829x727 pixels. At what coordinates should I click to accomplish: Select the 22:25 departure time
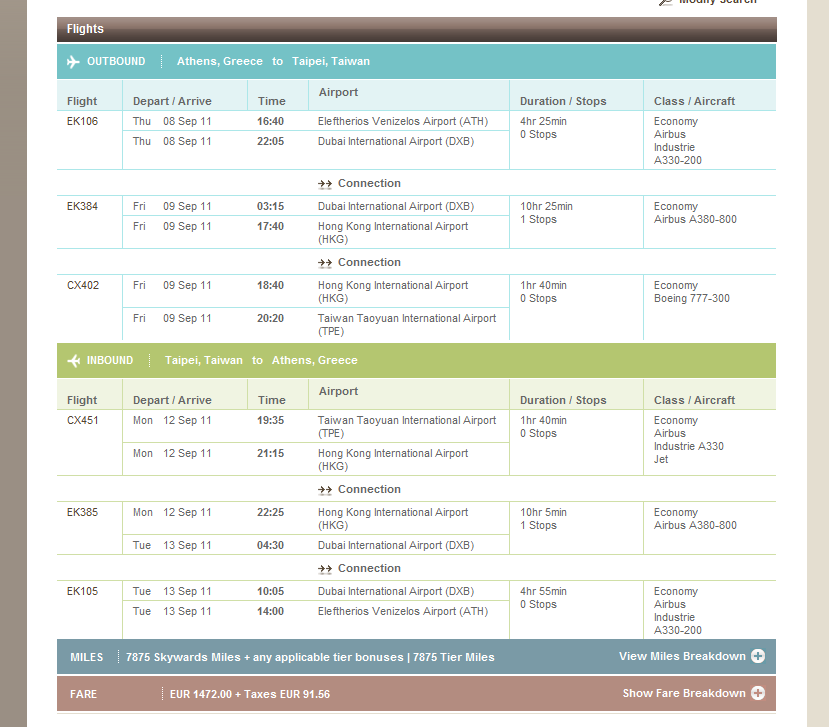tap(271, 512)
